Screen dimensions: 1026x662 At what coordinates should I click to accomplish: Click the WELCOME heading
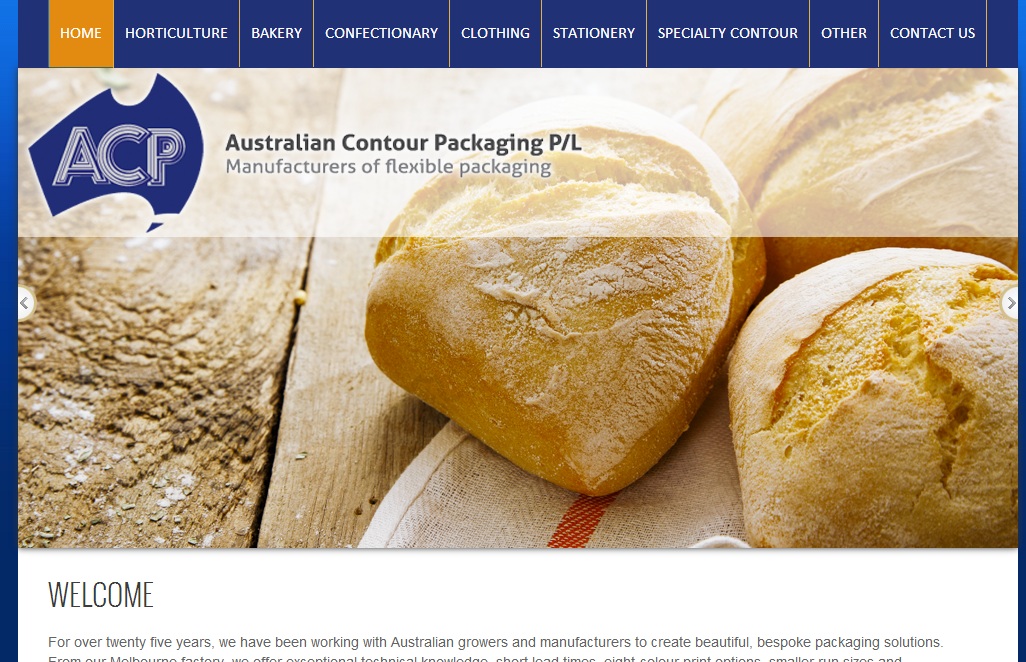101,595
